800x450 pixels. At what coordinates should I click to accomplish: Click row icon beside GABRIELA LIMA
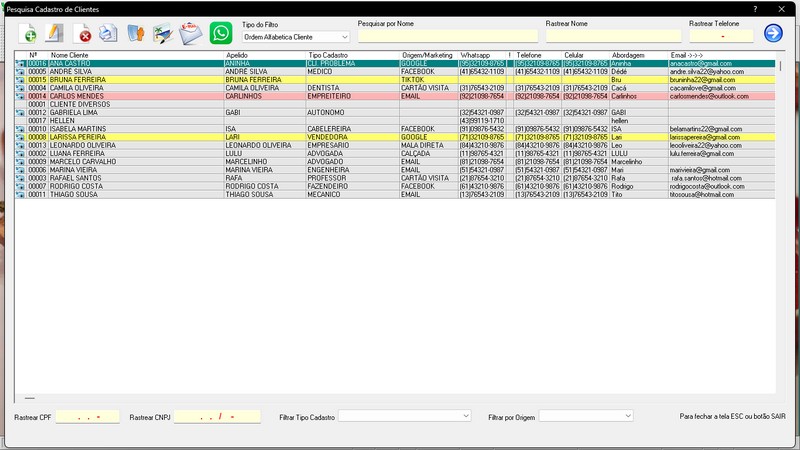click(x=20, y=113)
